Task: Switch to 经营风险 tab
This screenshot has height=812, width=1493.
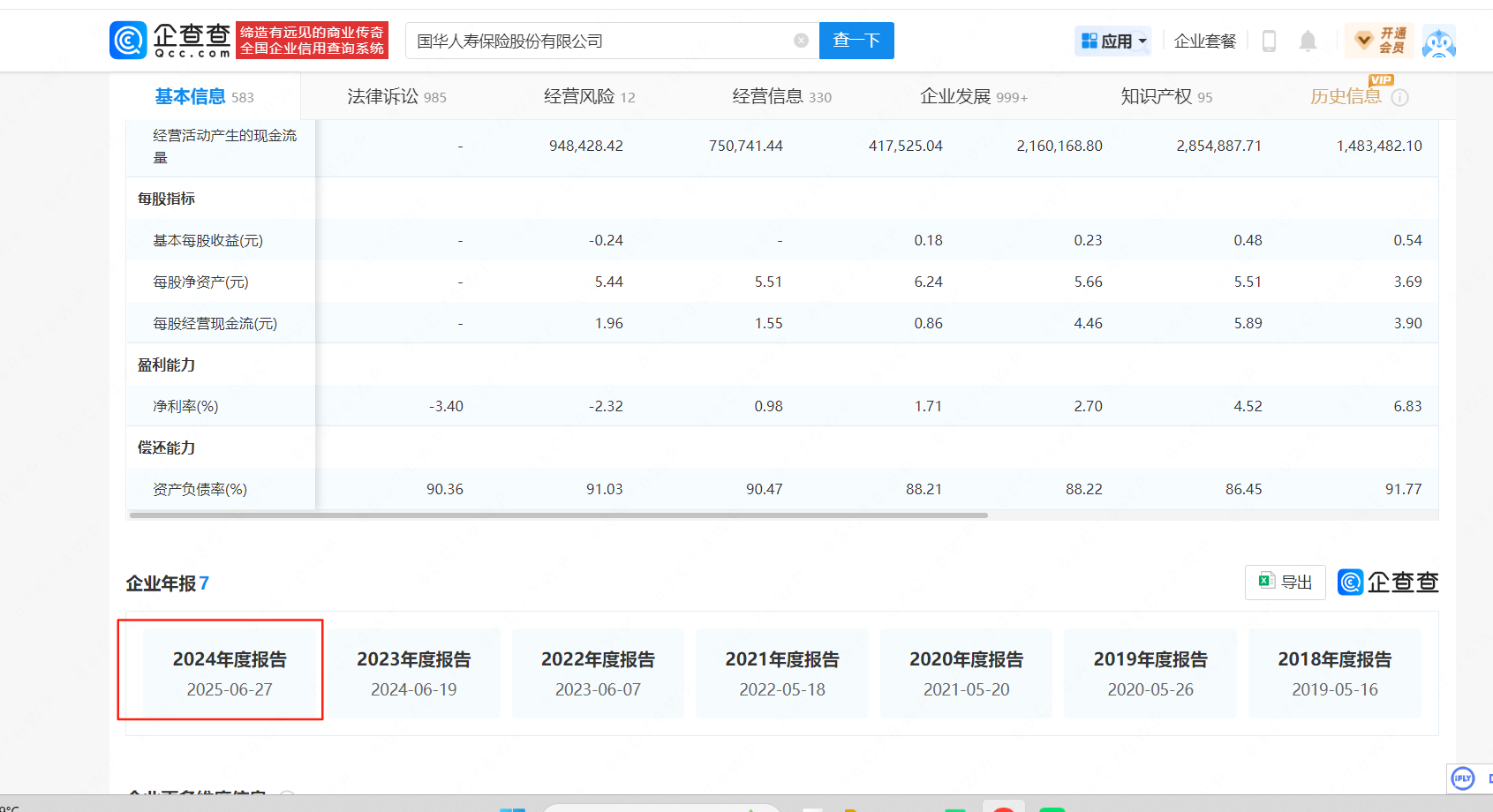Action: pyautogui.click(x=589, y=96)
